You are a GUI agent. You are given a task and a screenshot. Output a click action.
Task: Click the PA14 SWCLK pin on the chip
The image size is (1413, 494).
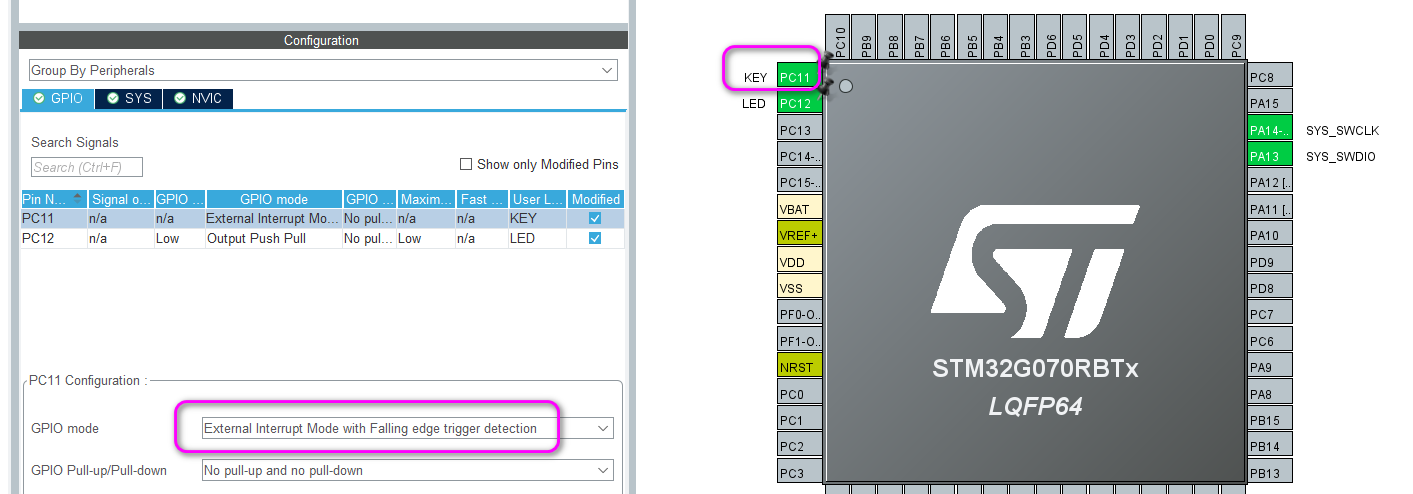click(1270, 130)
